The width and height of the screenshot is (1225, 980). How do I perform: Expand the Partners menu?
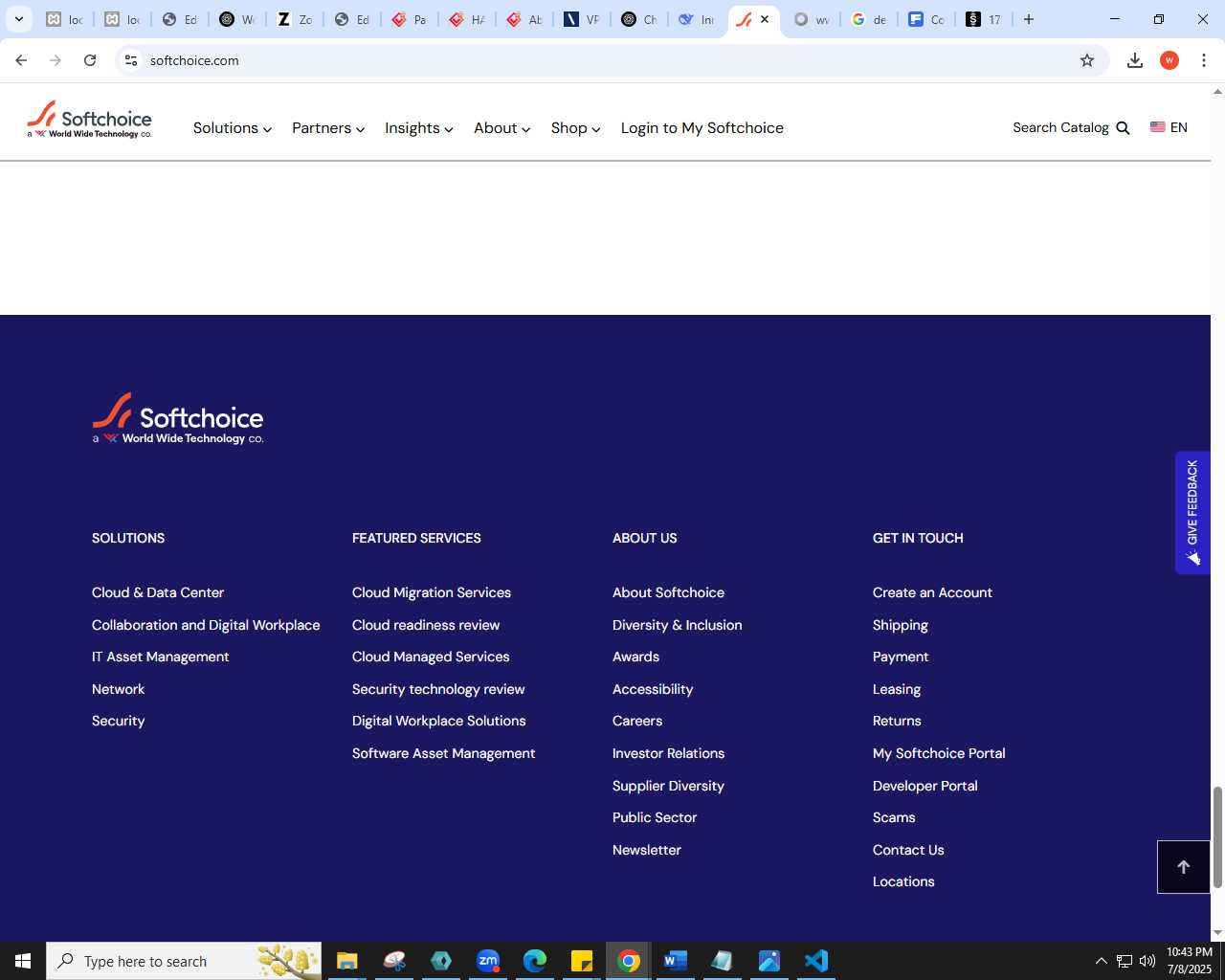coord(328,128)
